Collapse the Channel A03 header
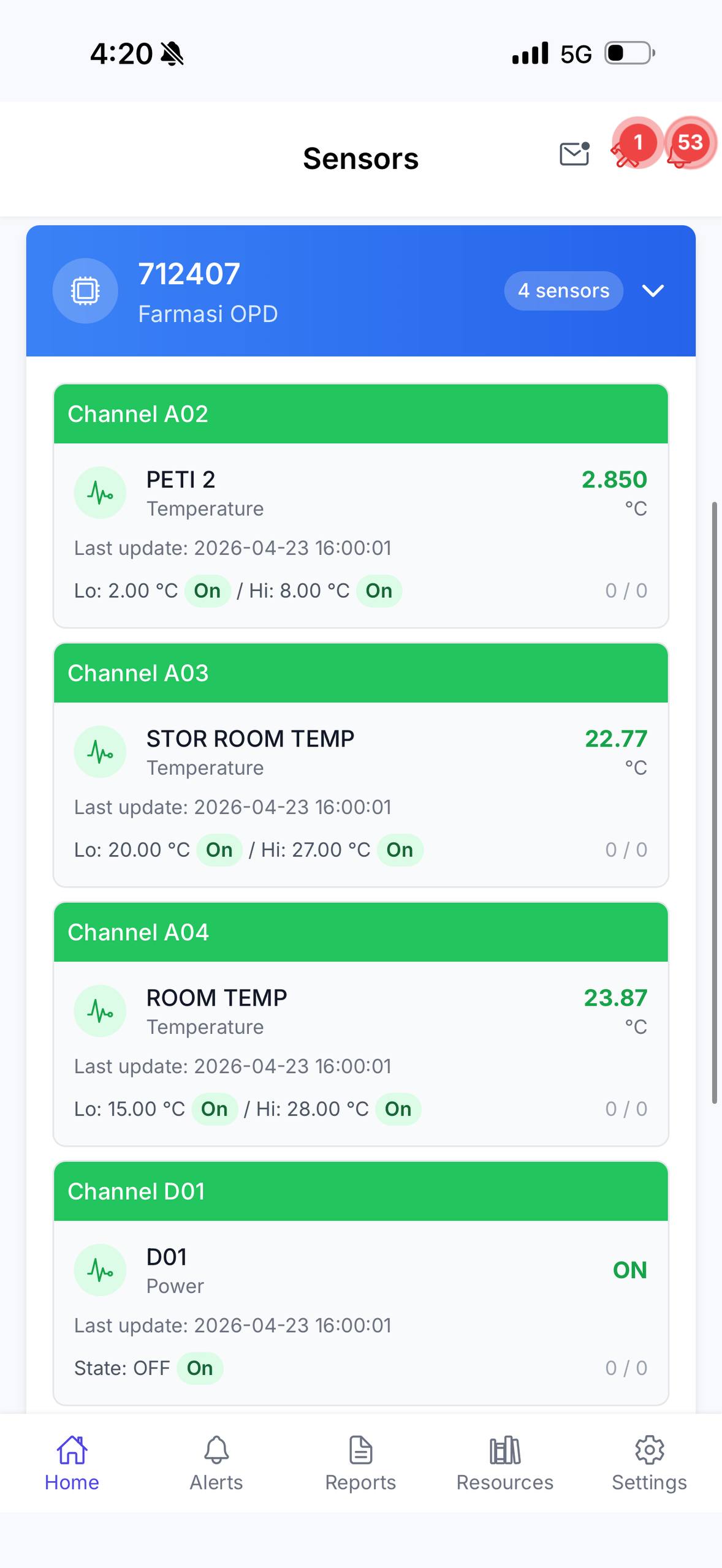Image resolution: width=722 pixels, height=1568 pixels. (360, 673)
